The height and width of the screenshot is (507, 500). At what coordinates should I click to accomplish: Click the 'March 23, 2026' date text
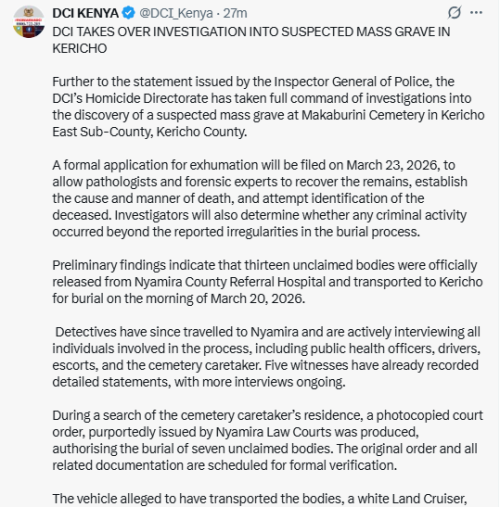click(x=394, y=165)
